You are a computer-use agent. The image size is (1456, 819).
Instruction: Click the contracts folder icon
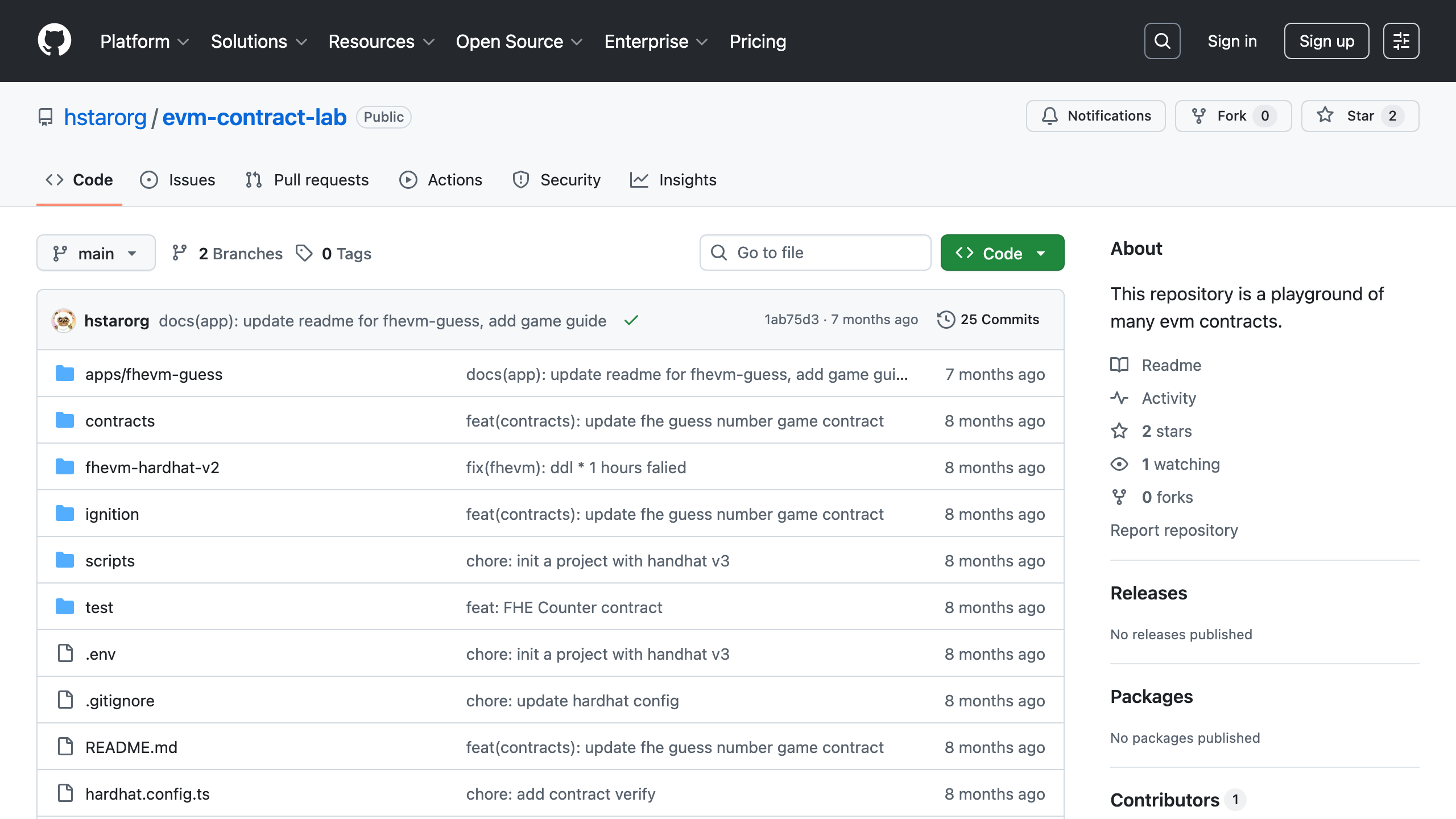pyautogui.click(x=65, y=421)
